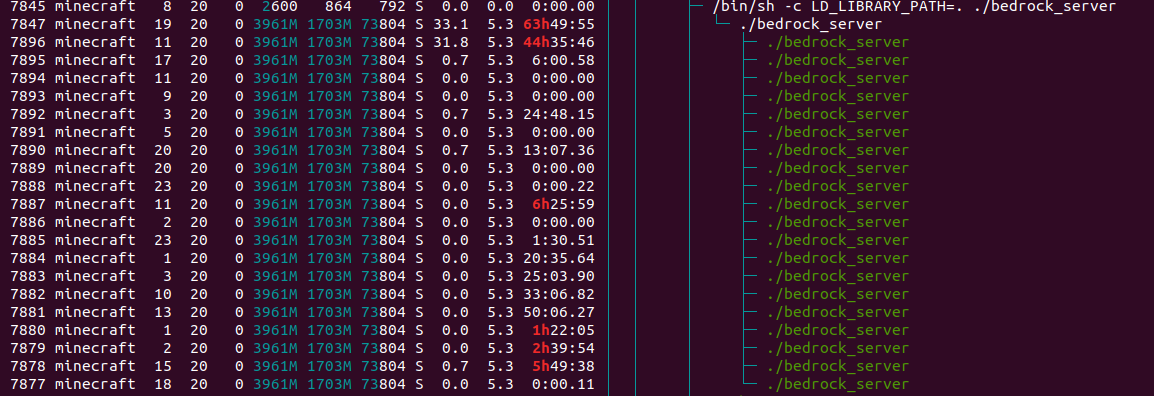Screen dimensions: 1154x396
Task: Select PID 7881 in the process list
Action: pyautogui.click(x=29, y=312)
